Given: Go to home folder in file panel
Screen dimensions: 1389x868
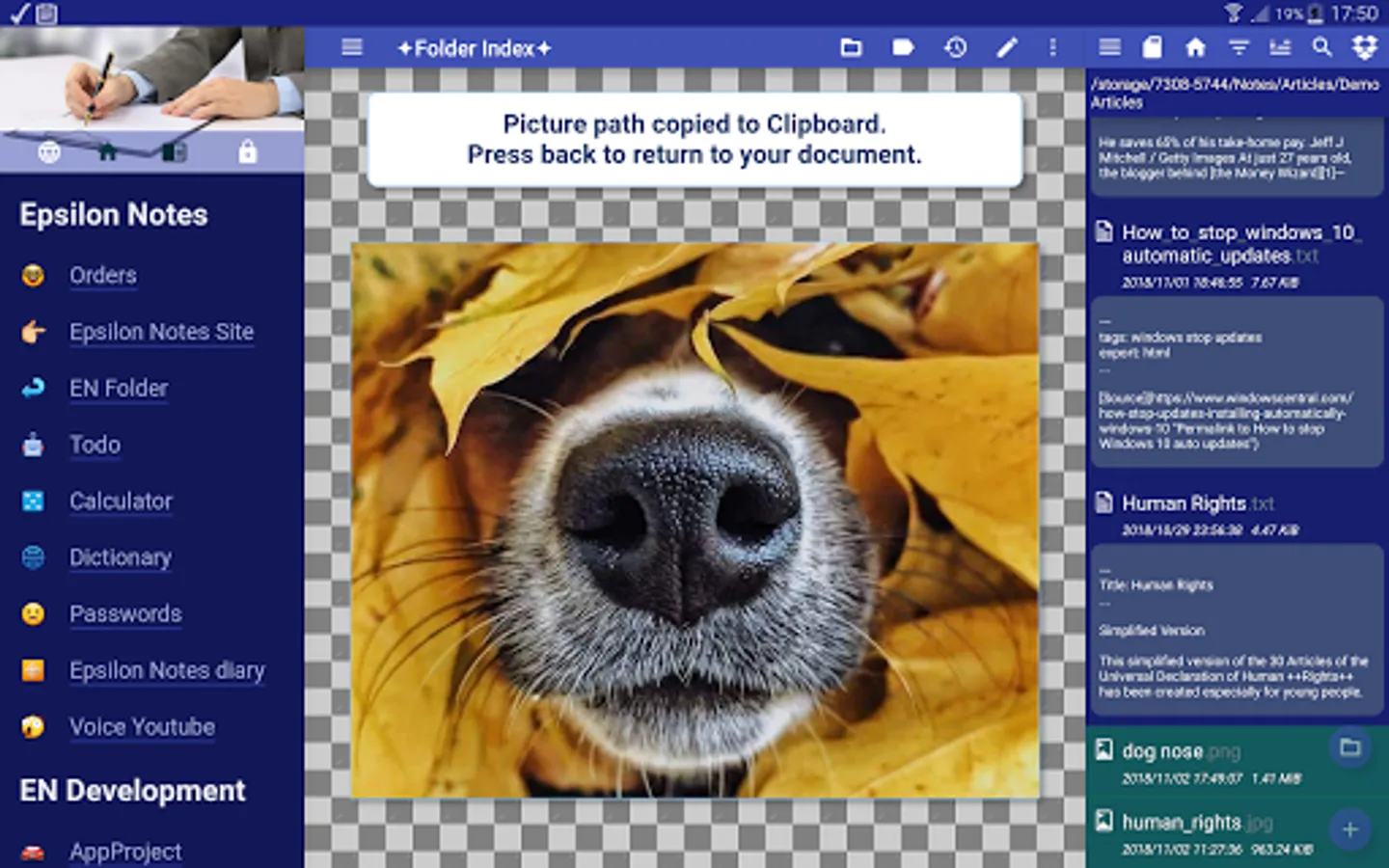Looking at the screenshot, I should point(1196,47).
